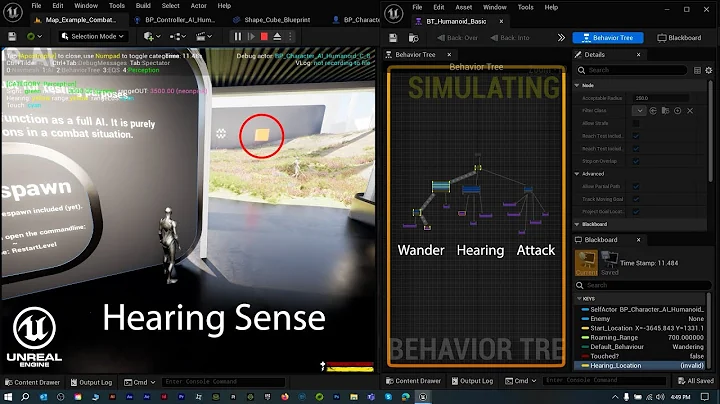Open the Cinematics dropdown in toolbar

point(204,36)
